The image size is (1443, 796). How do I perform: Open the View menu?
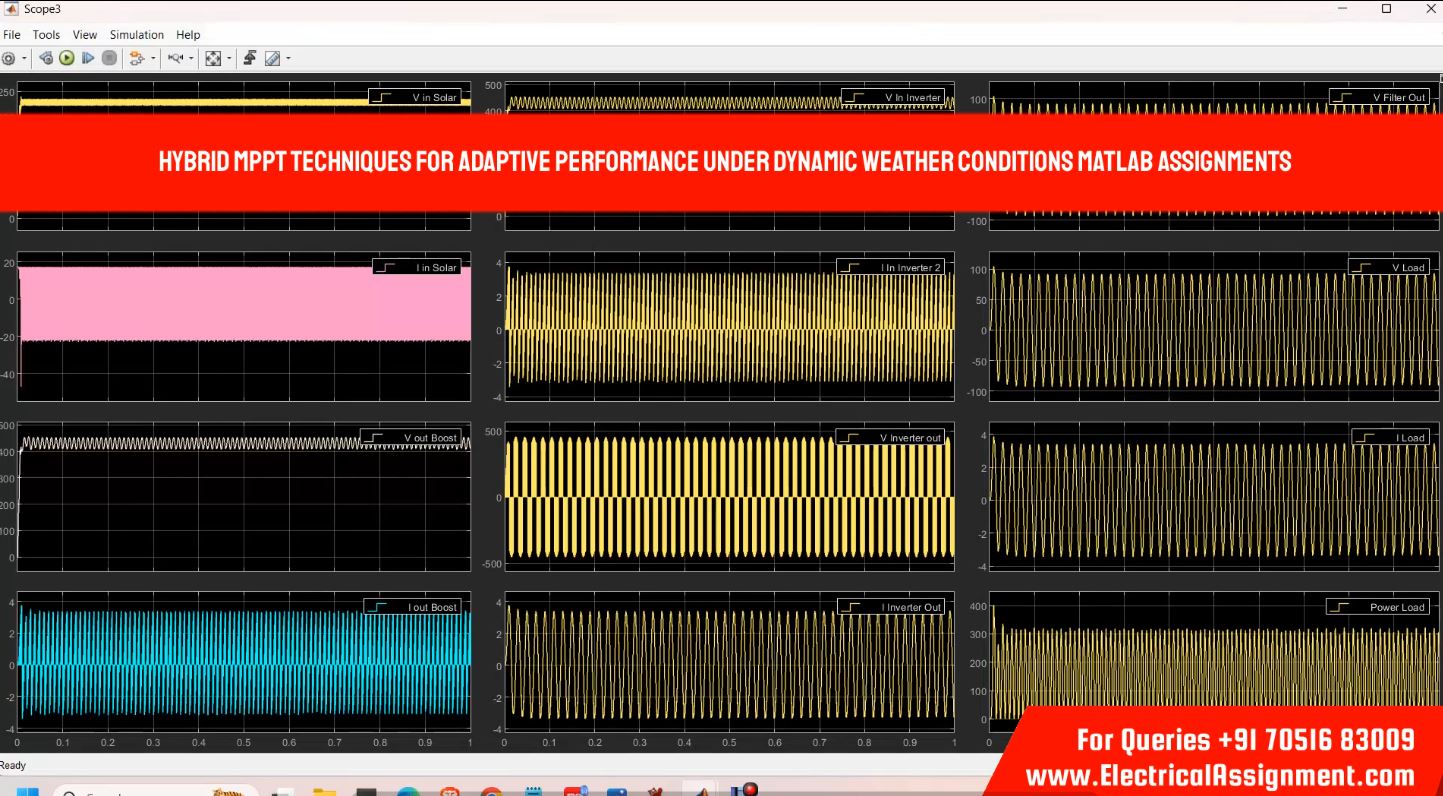85,35
